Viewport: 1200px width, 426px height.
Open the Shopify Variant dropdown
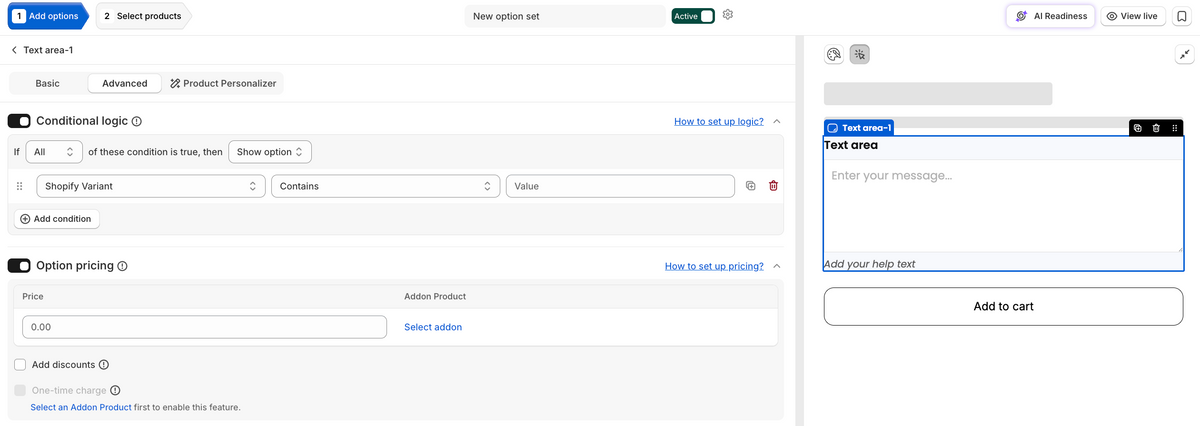click(150, 186)
